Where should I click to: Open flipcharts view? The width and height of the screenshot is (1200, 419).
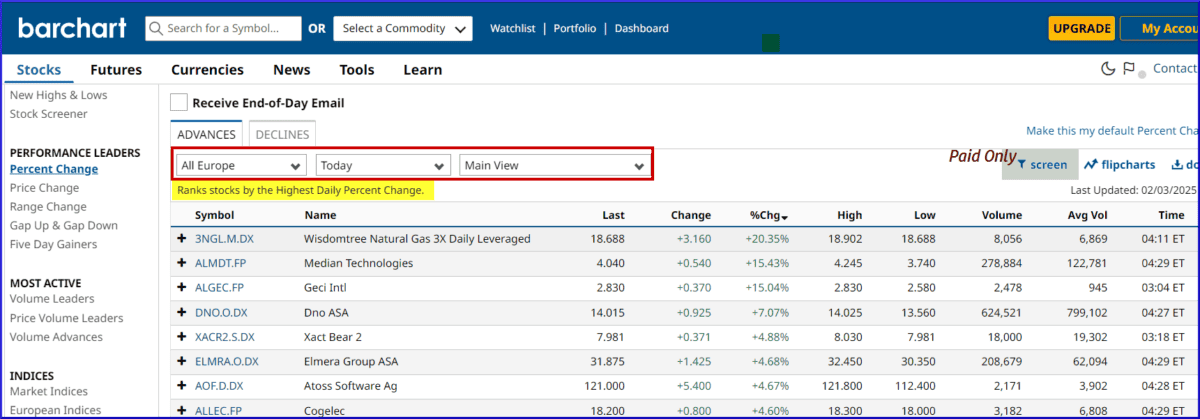click(x=1119, y=165)
